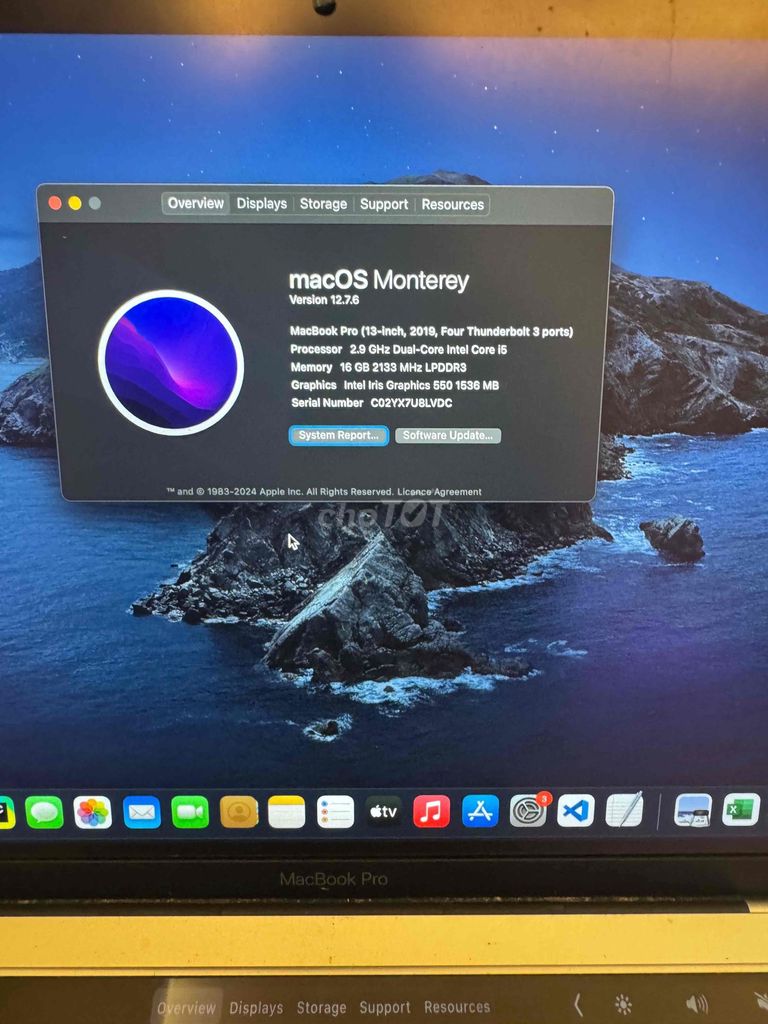Launch Reminders from the Dock

[x=335, y=812]
